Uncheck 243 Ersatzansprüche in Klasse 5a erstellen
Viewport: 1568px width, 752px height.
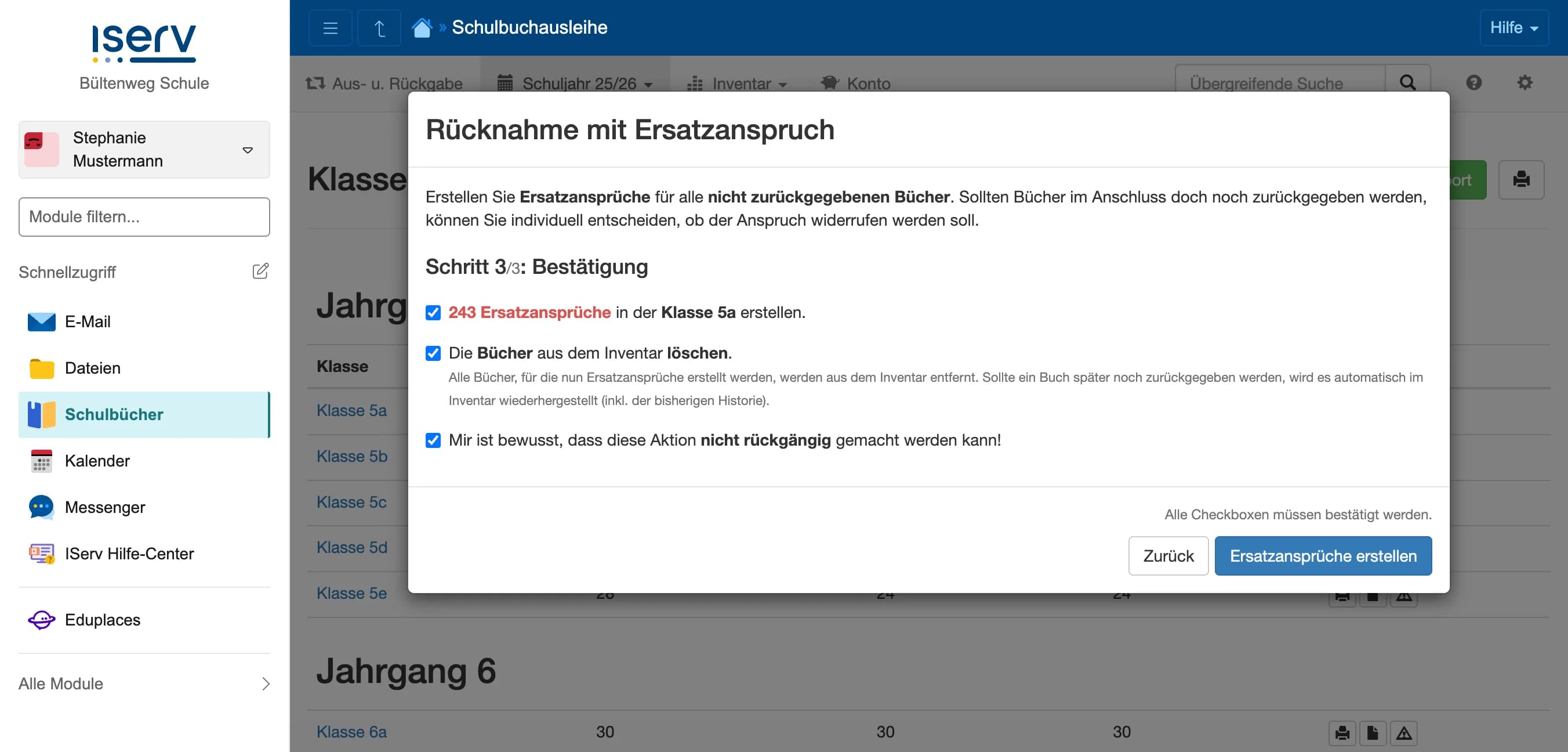tap(433, 313)
